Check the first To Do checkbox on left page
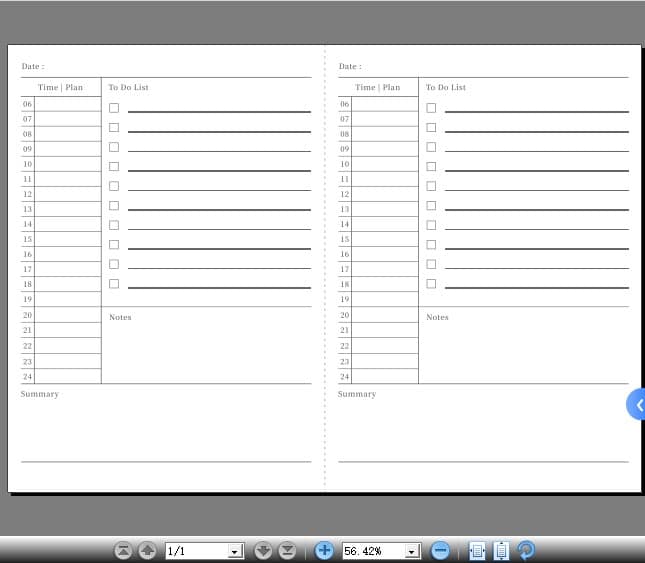Screen dimensions: 645x563 coord(114,108)
